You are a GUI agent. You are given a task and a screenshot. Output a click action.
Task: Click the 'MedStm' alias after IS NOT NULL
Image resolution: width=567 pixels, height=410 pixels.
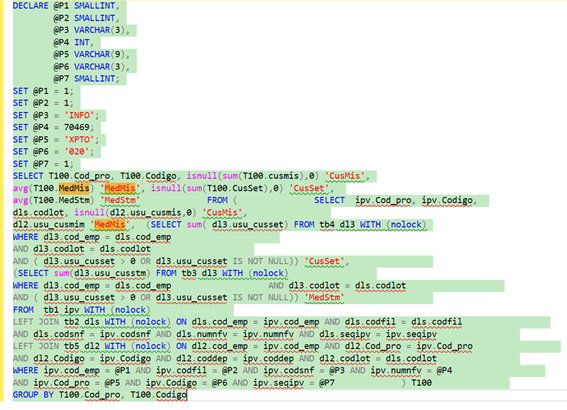(x=324, y=298)
